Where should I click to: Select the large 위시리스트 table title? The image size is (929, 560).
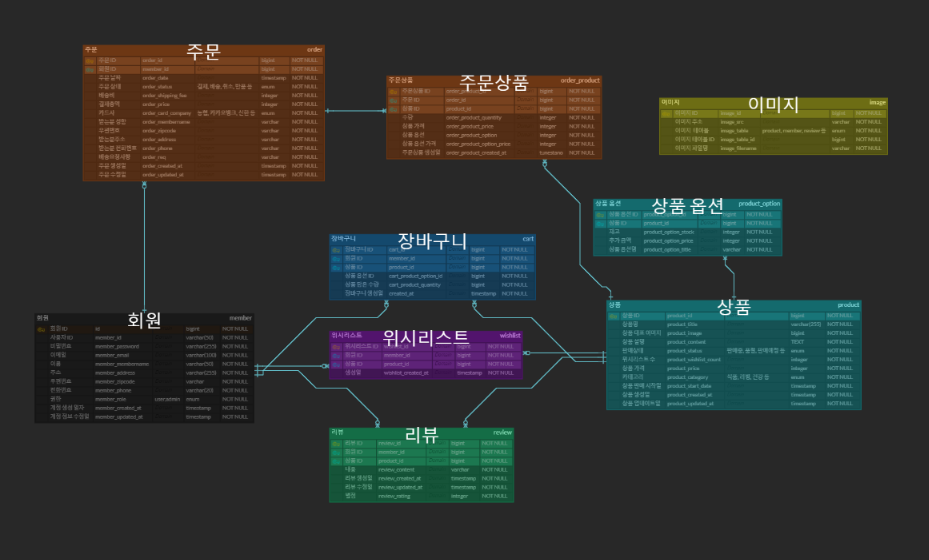point(425,337)
